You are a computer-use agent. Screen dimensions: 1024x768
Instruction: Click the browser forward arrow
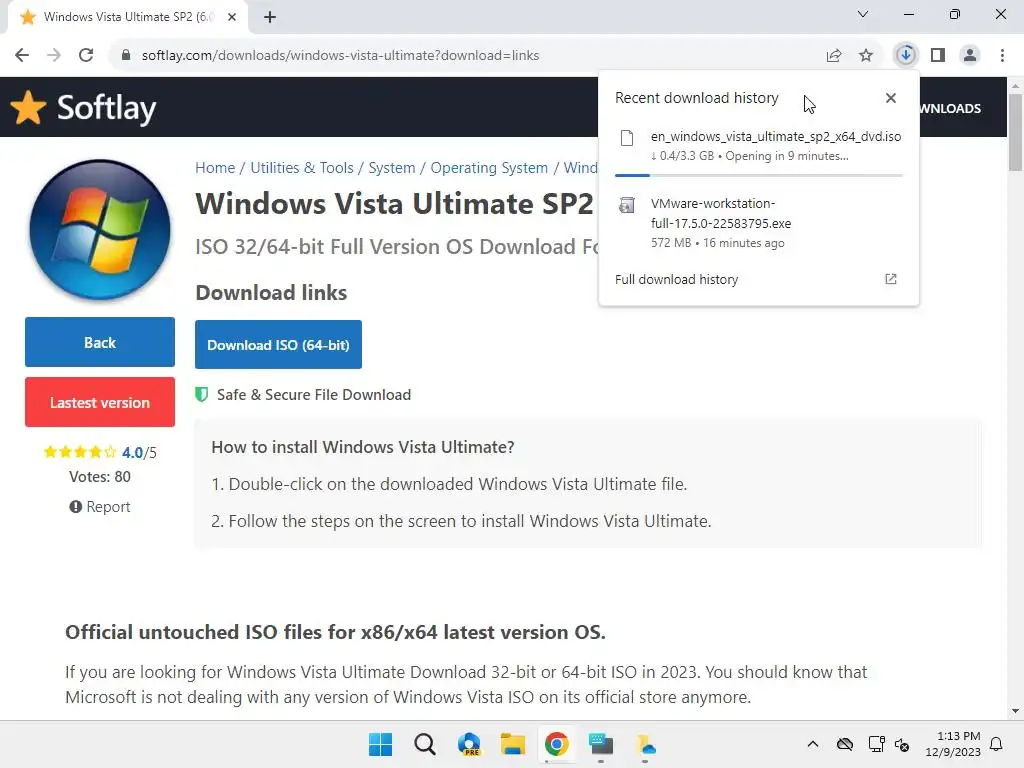click(54, 56)
